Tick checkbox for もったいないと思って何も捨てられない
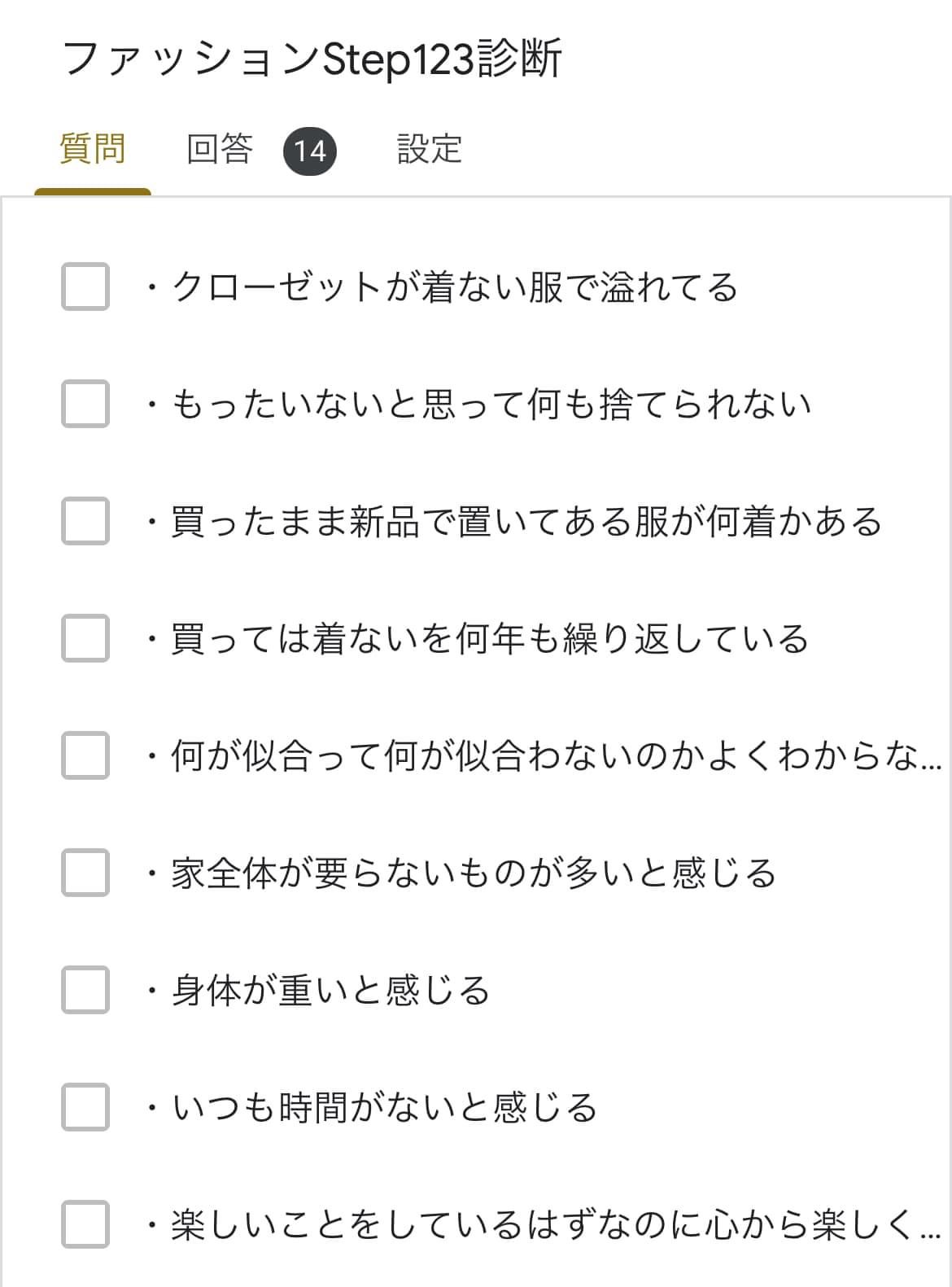The height and width of the screenshot is (1287, 952). click(85, 404)
